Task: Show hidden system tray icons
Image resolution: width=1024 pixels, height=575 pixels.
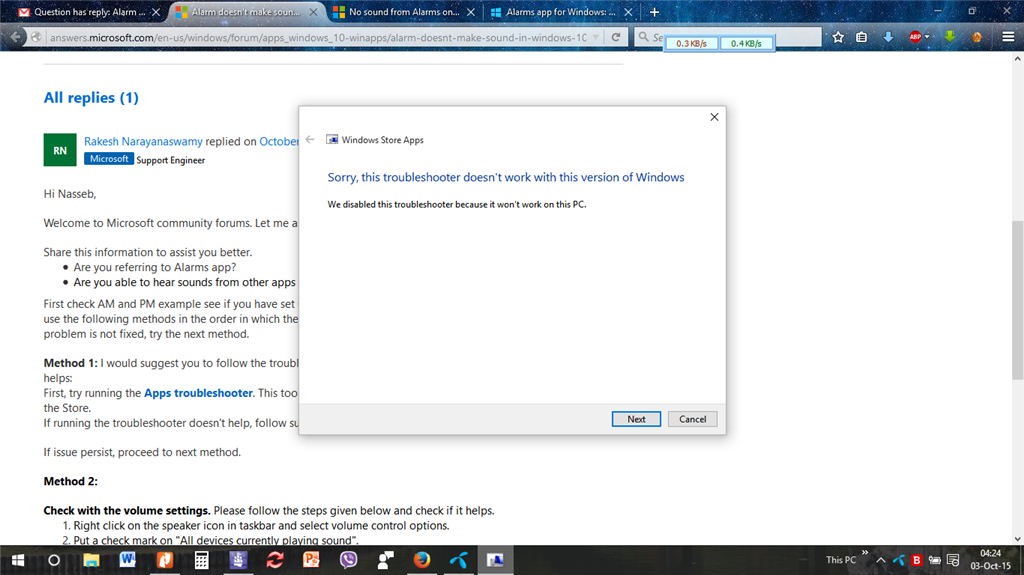Action: pyautogui.click(x=880, y=560)
